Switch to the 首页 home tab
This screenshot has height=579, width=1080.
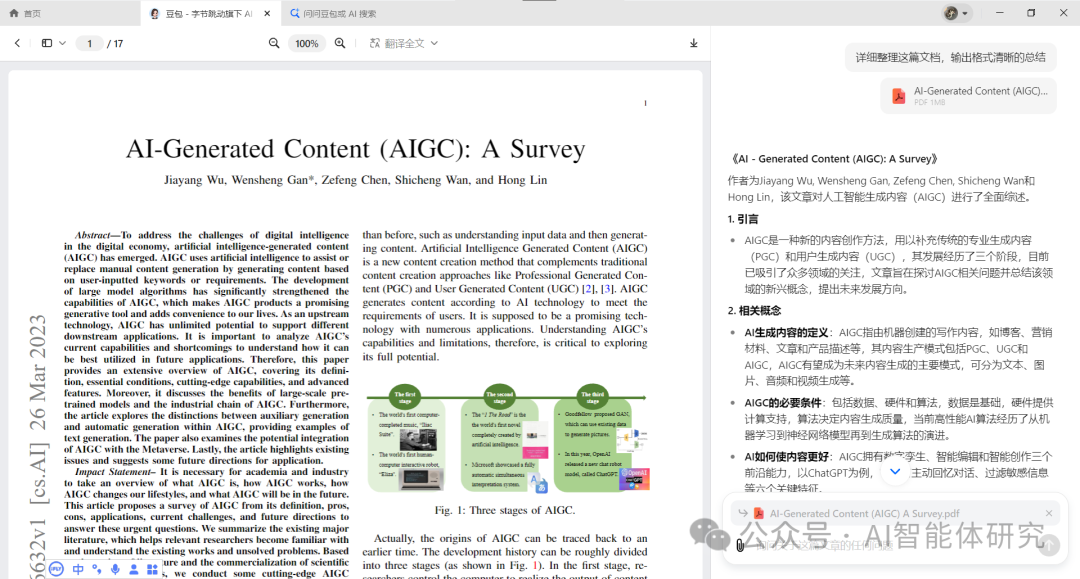pos(25,13)
